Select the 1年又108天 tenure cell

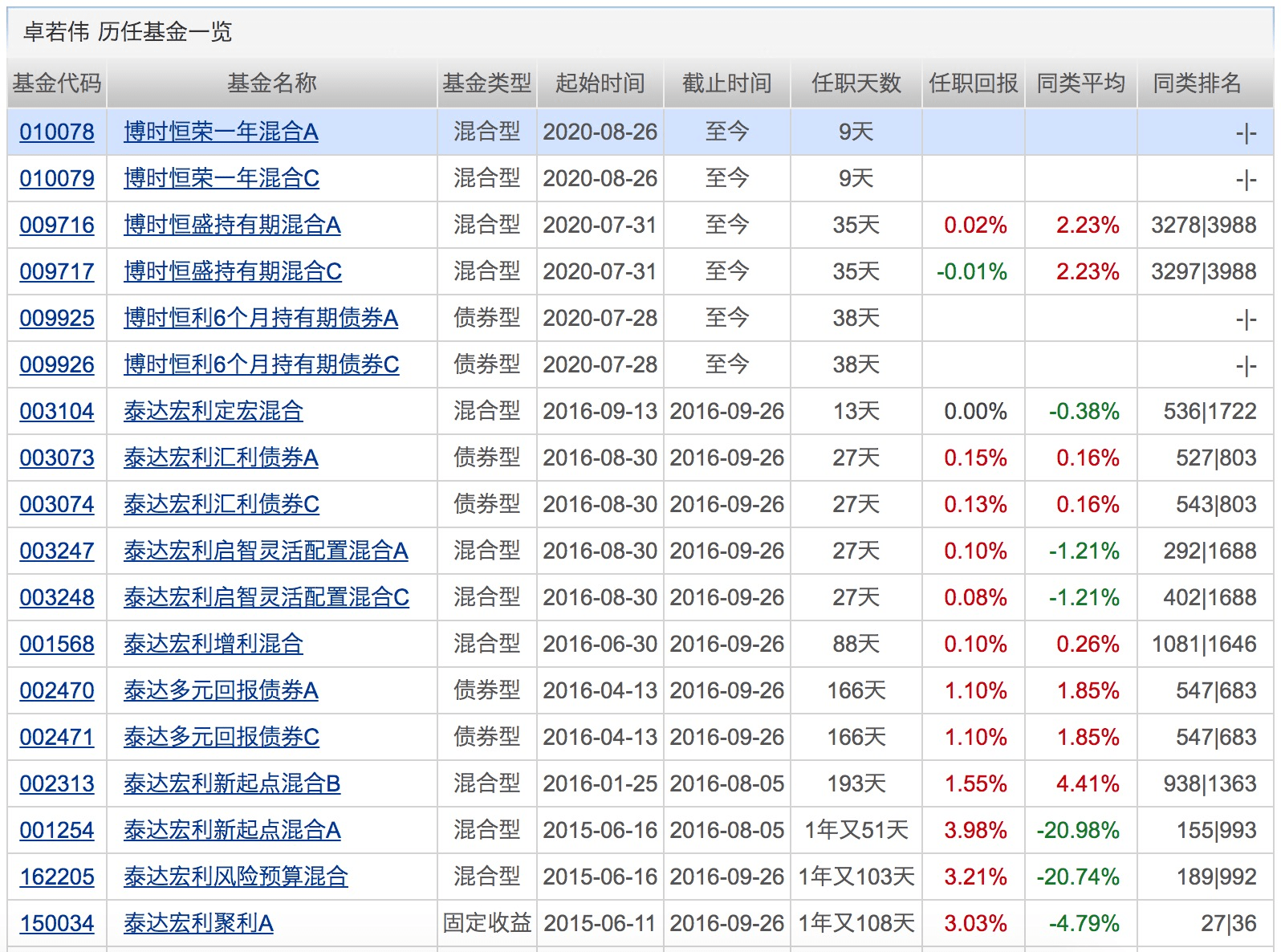[856, 923]
